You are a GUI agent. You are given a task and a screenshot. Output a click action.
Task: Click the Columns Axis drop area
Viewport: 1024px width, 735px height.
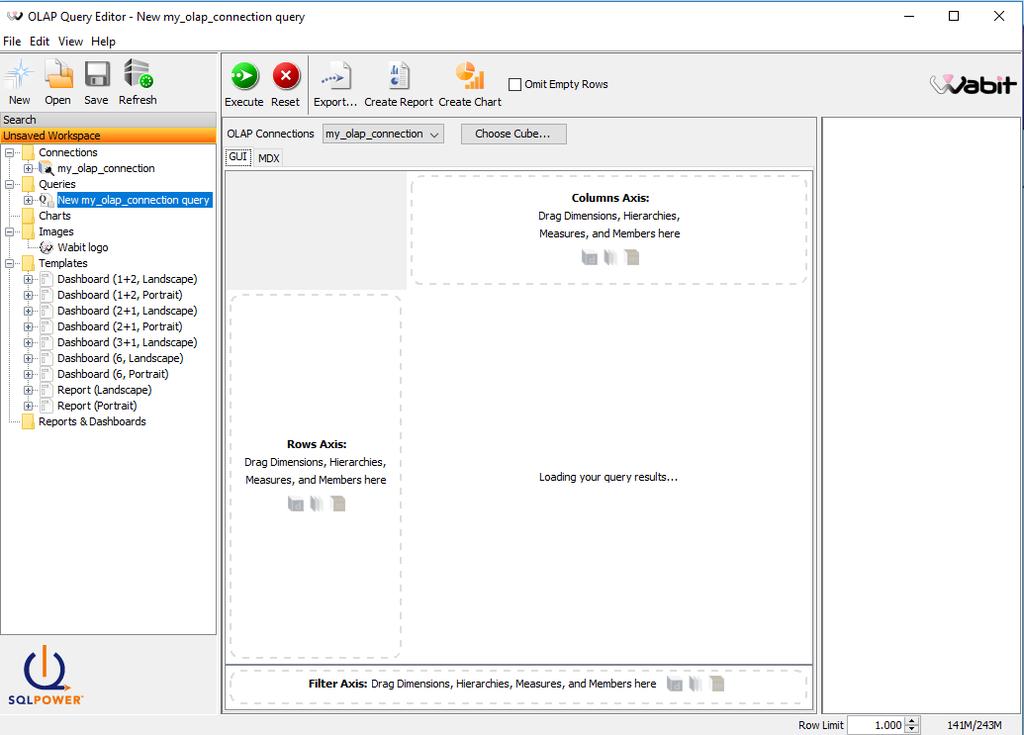[x=609, y=229]
